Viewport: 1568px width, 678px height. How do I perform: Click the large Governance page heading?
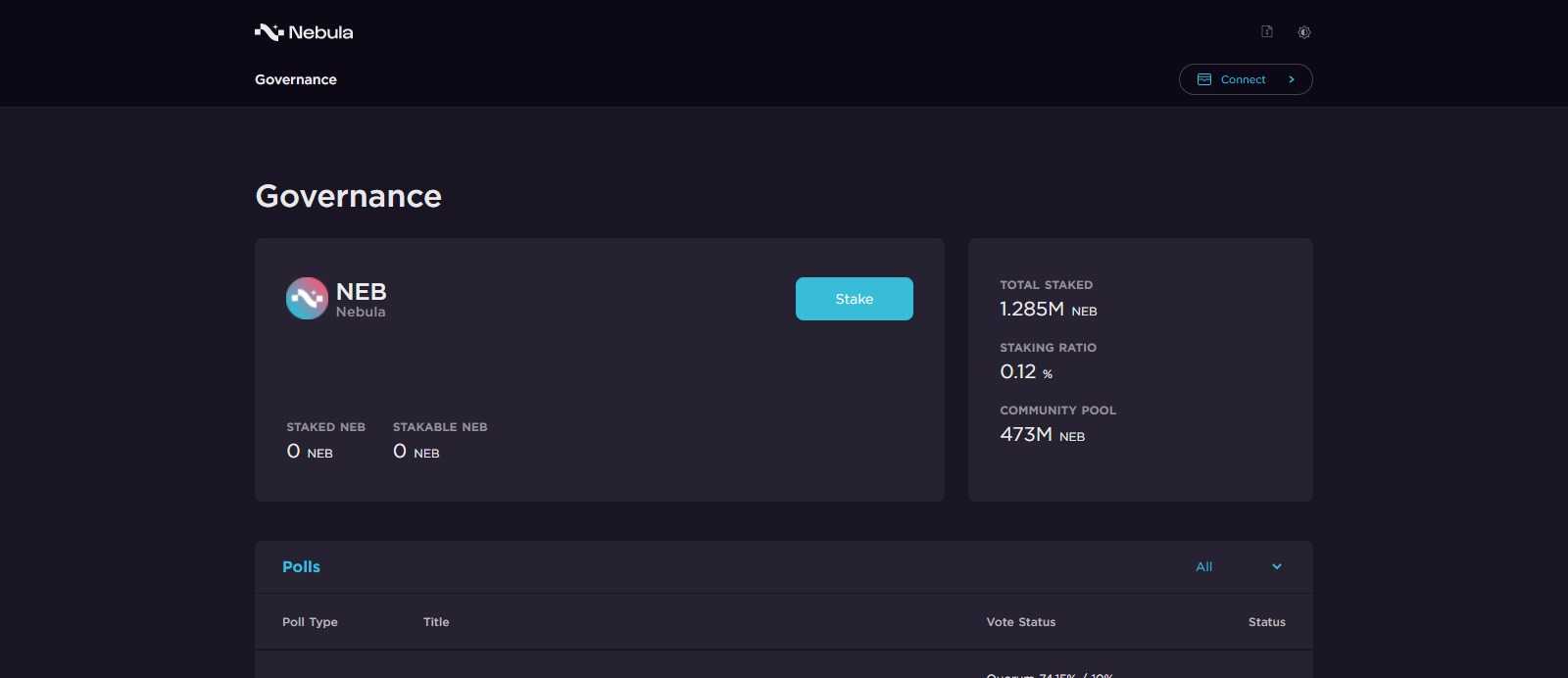coord(349,196)
